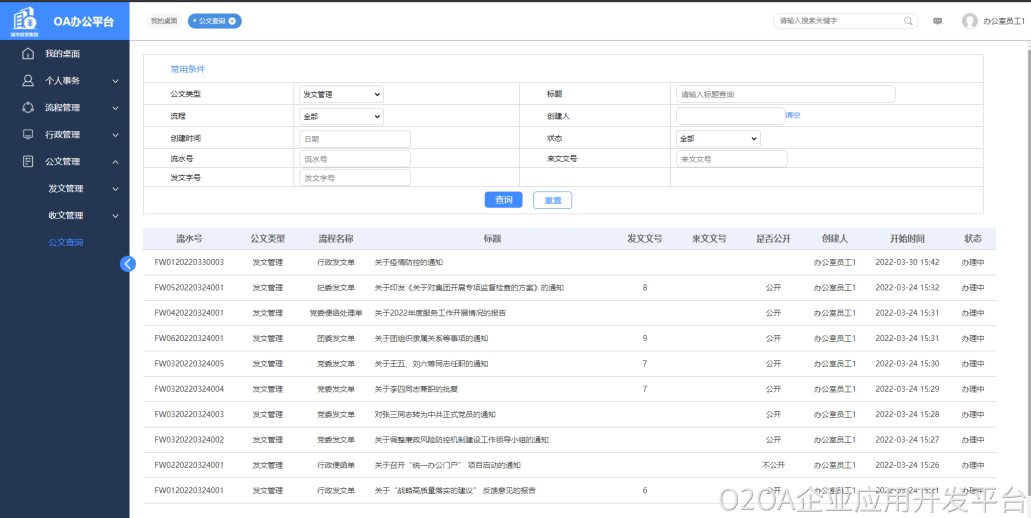
Task: Switch to 我的桌面 tab
Action: tap(164, 20)
